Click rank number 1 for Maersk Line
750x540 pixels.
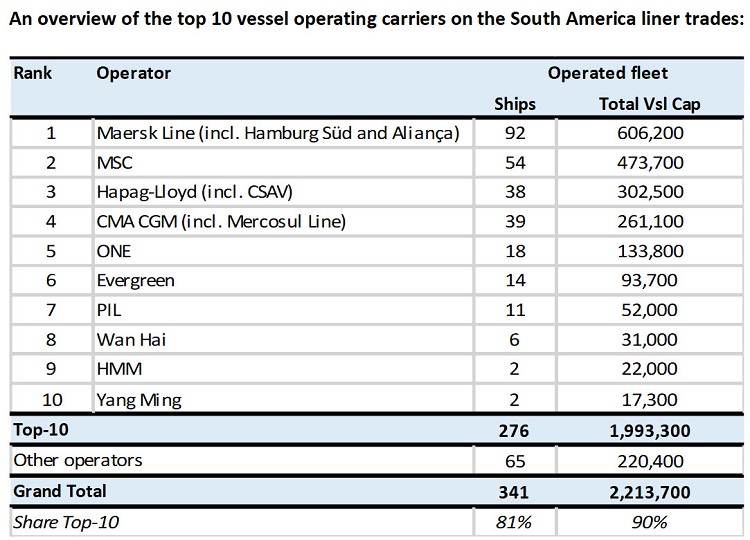coord(51,133)
